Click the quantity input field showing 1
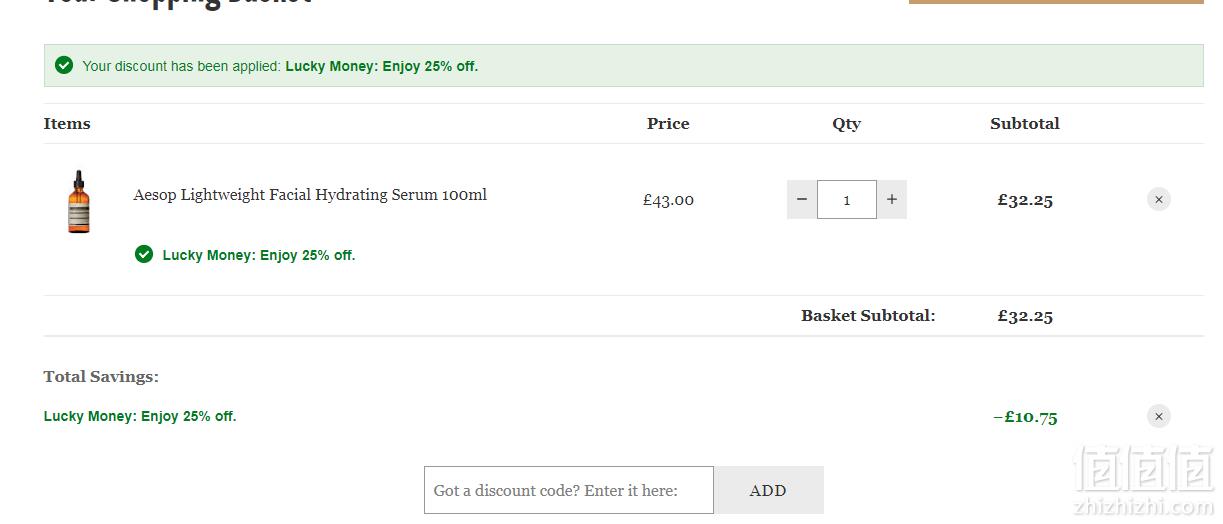The height and width of the screenshot is (524, 1223). (847, 199)
